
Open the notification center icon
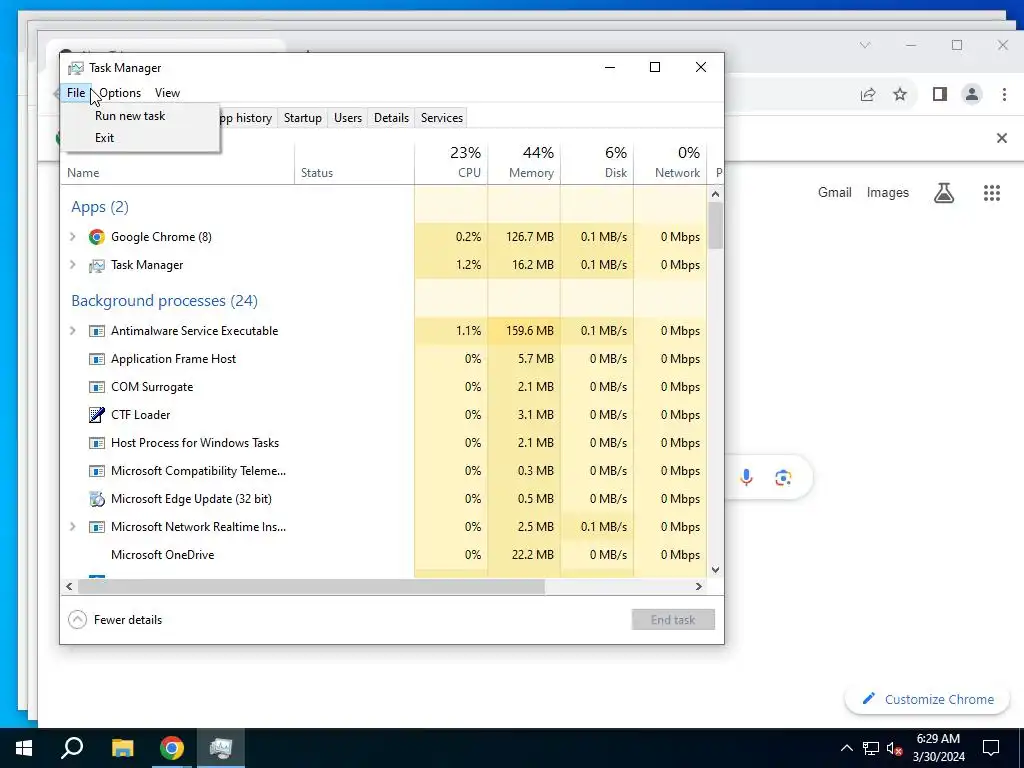[x=991, y=748]
